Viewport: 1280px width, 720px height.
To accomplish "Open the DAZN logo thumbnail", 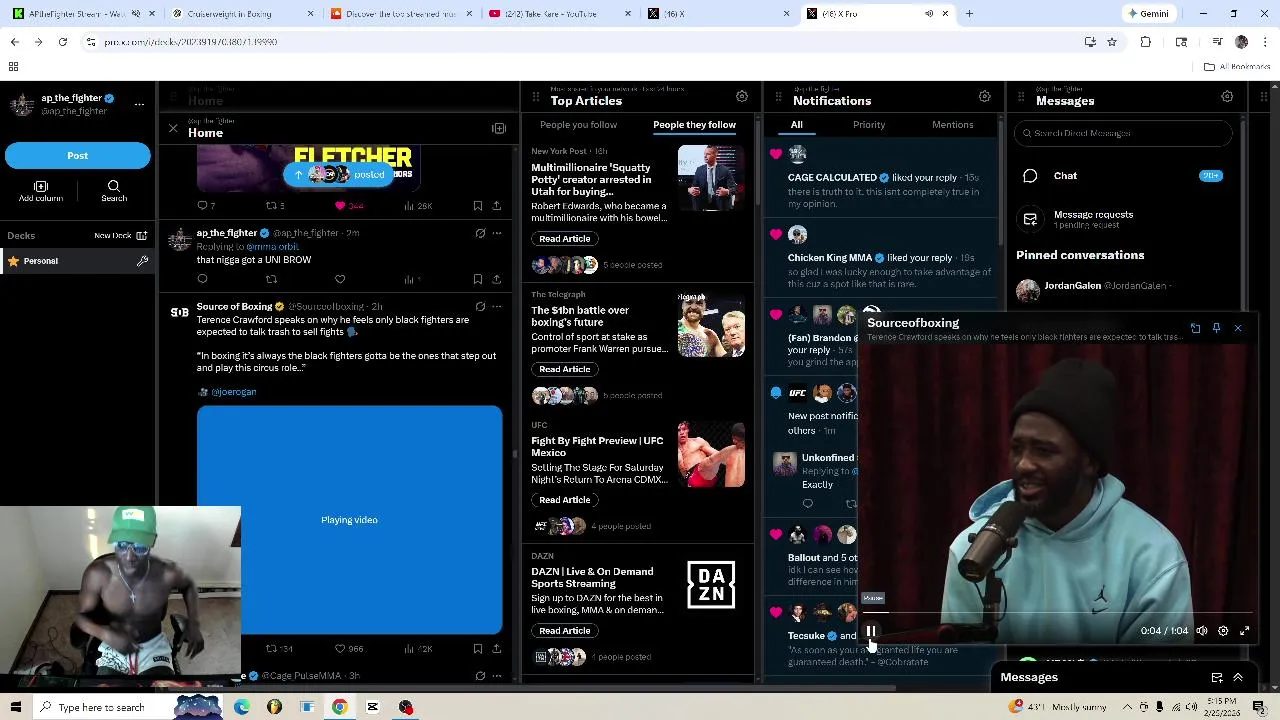I will (711, 586).
